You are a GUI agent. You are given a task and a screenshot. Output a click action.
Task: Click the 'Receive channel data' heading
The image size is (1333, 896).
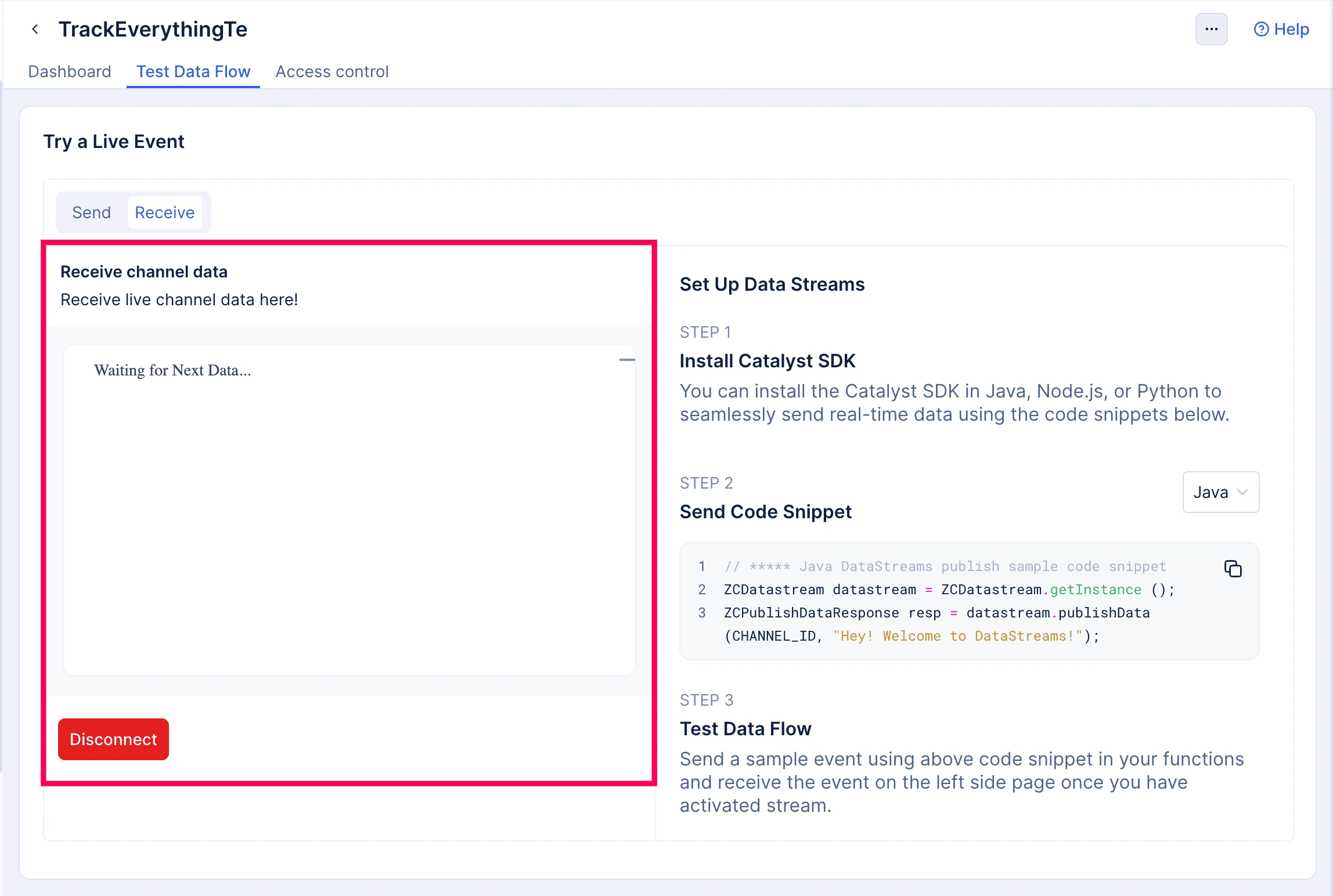pyautogui.click(x=144, y=272)
